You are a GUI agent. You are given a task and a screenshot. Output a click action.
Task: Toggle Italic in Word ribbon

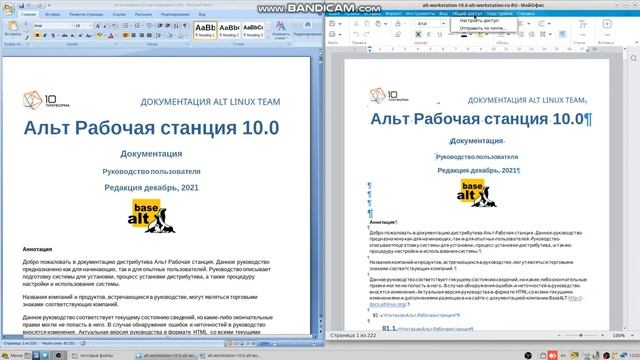pyautogui.click(x=45, y=36)
